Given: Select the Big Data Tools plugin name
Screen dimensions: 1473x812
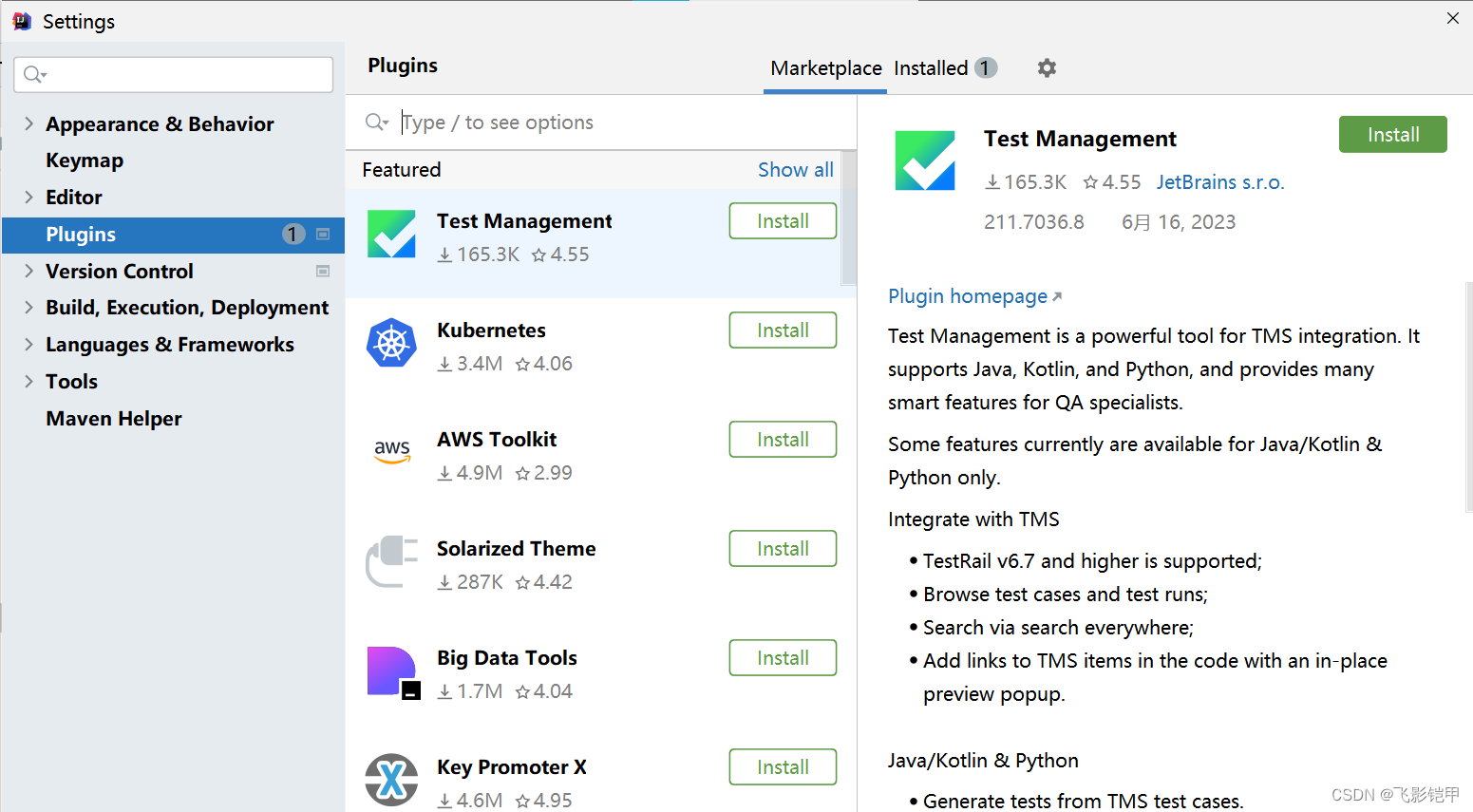Looking at the screenshot, I should point(506,658).
